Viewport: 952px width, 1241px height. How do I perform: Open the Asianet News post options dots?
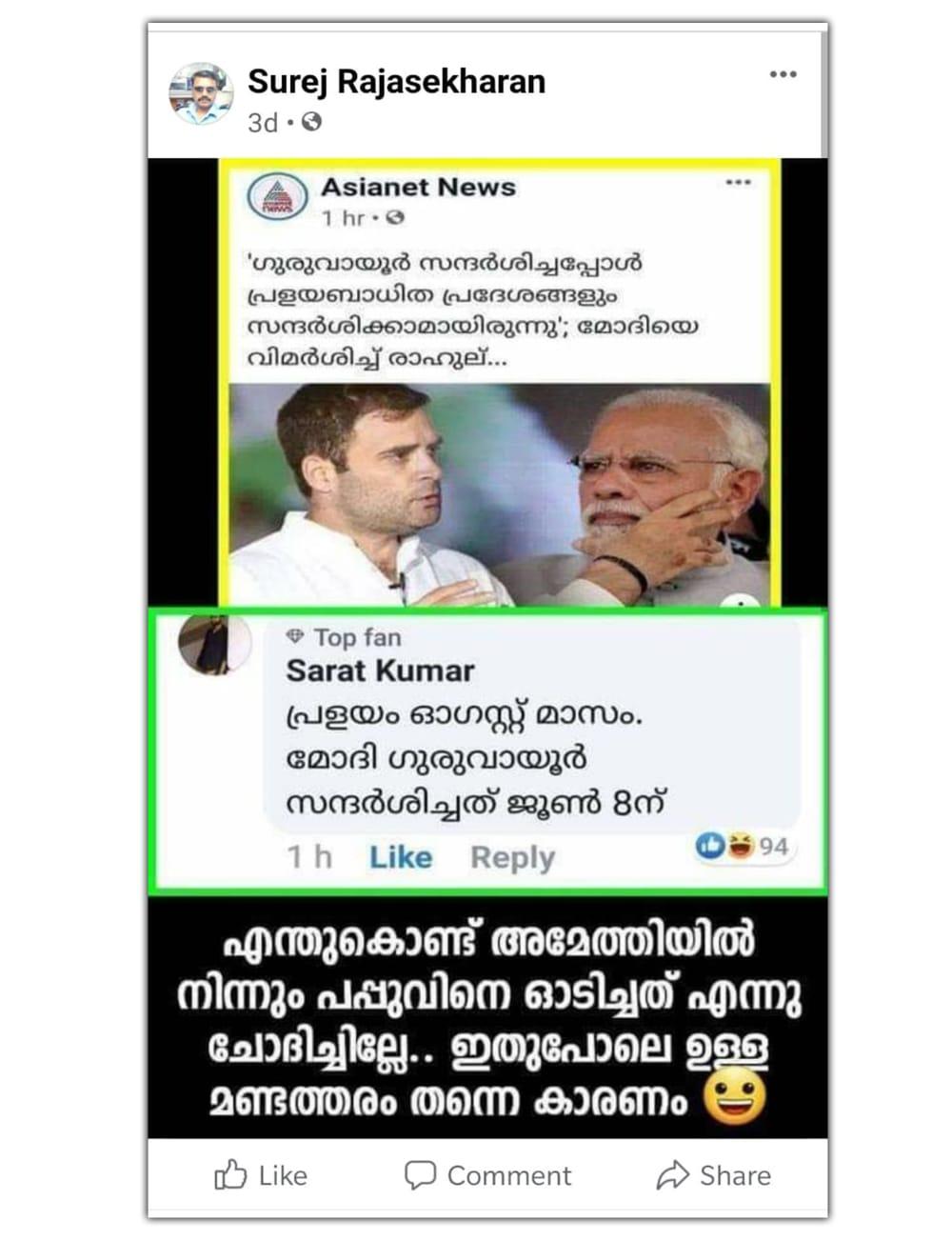click(x=739, y=182)
